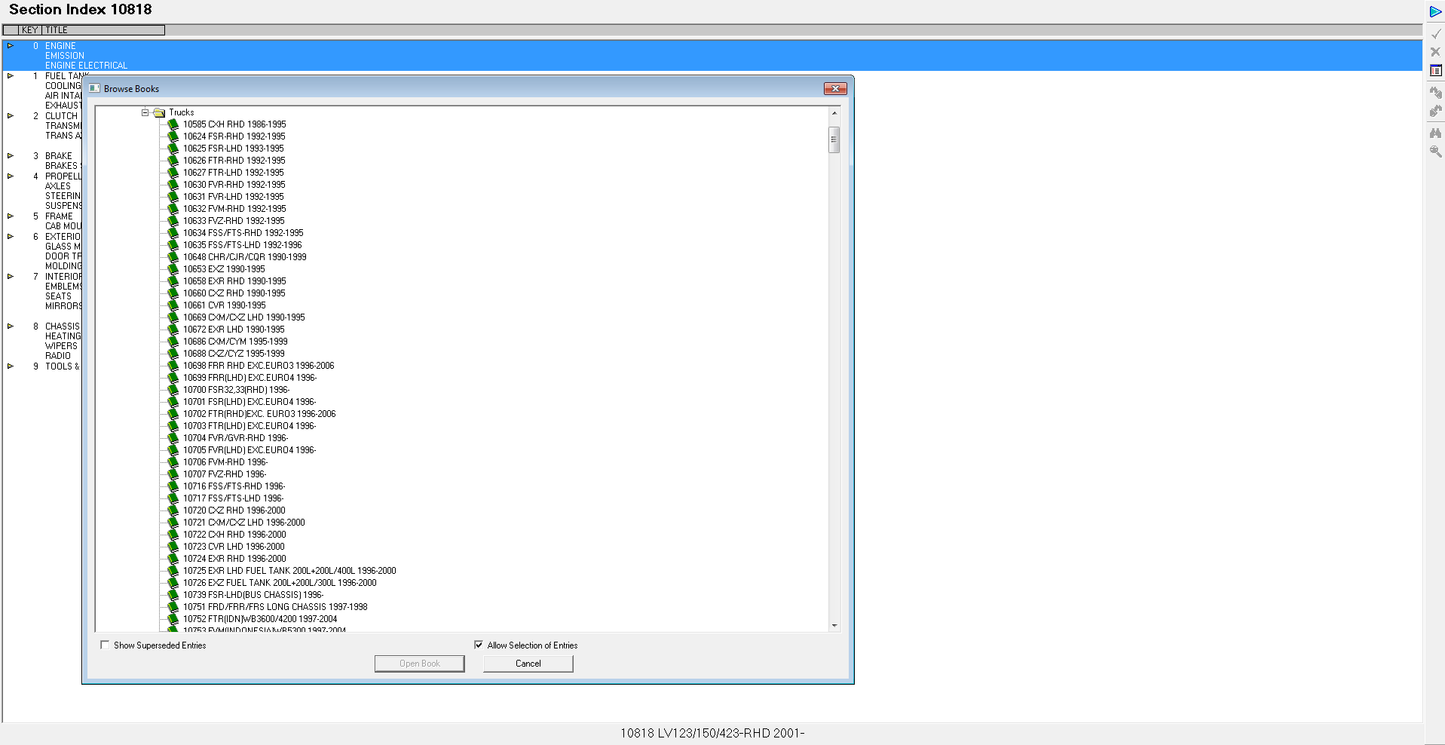
Task: Expand section 1 FUEL TANK row arrow
Action: [11, 76]
